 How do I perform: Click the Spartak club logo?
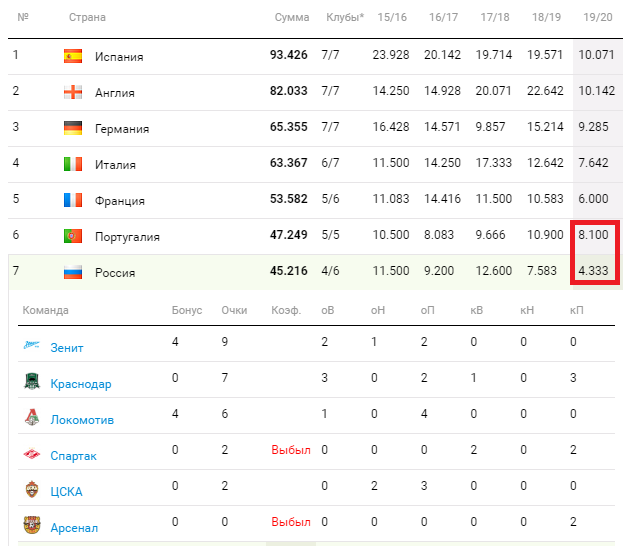click(32, 453)
